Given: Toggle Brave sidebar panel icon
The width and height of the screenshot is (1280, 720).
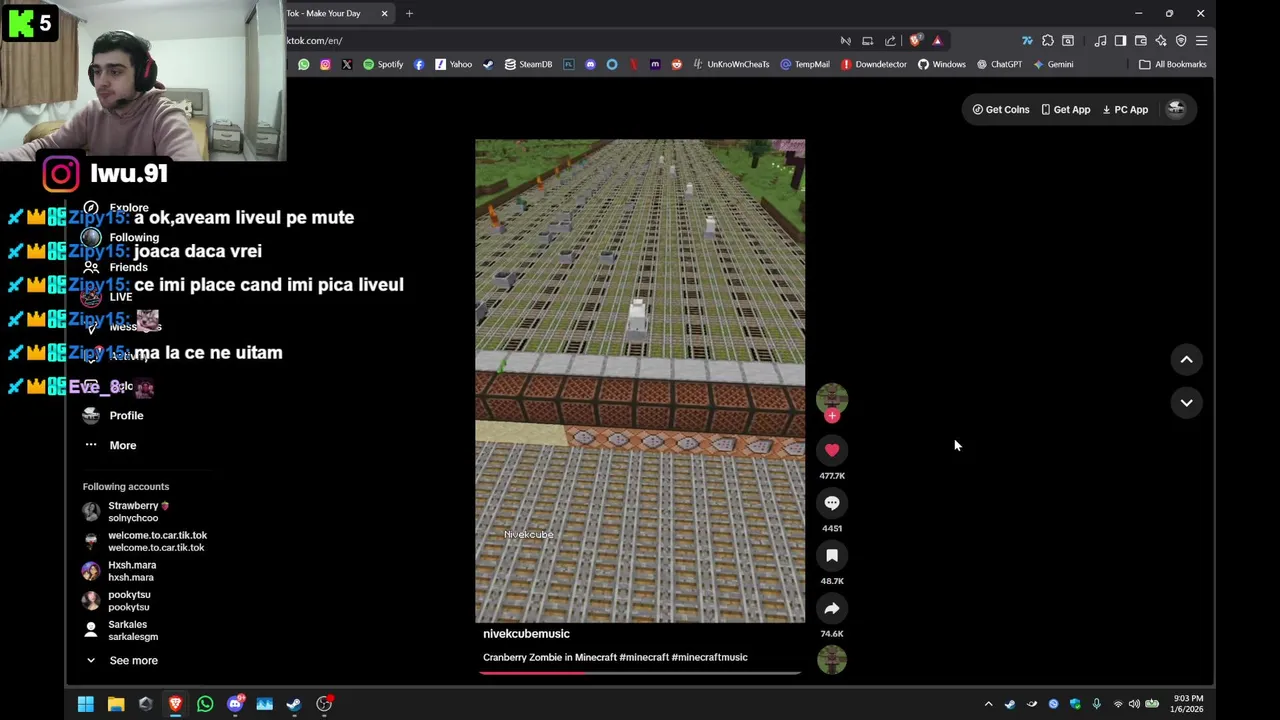Looking at the screenshot, I should tap(1120, 41).
